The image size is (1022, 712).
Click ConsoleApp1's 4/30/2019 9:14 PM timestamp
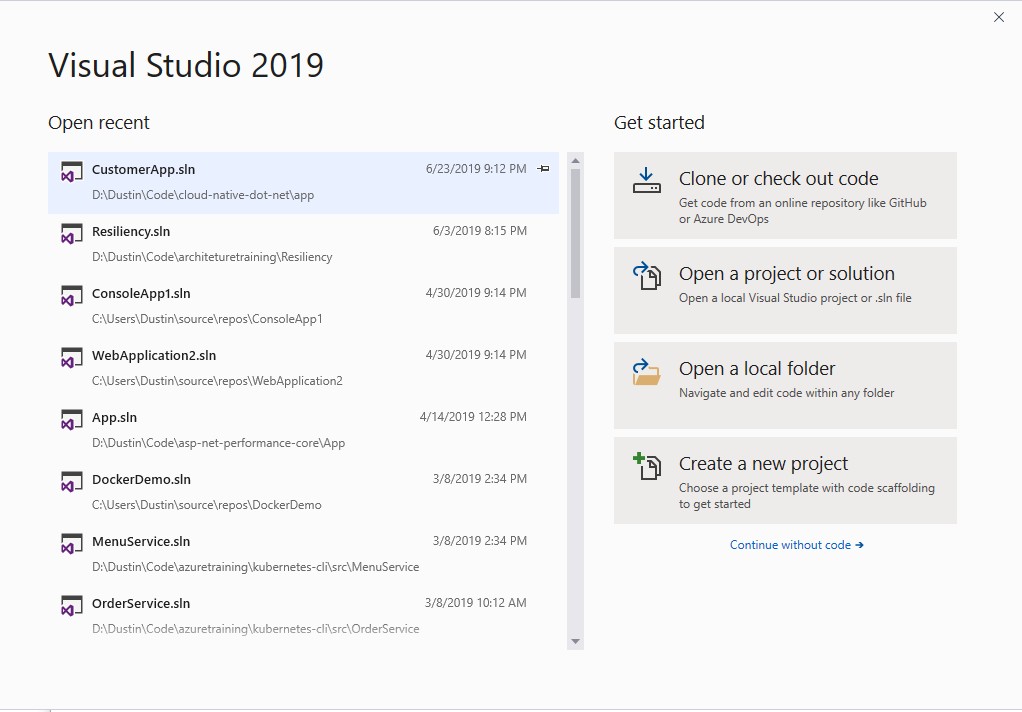click(476, 293)
